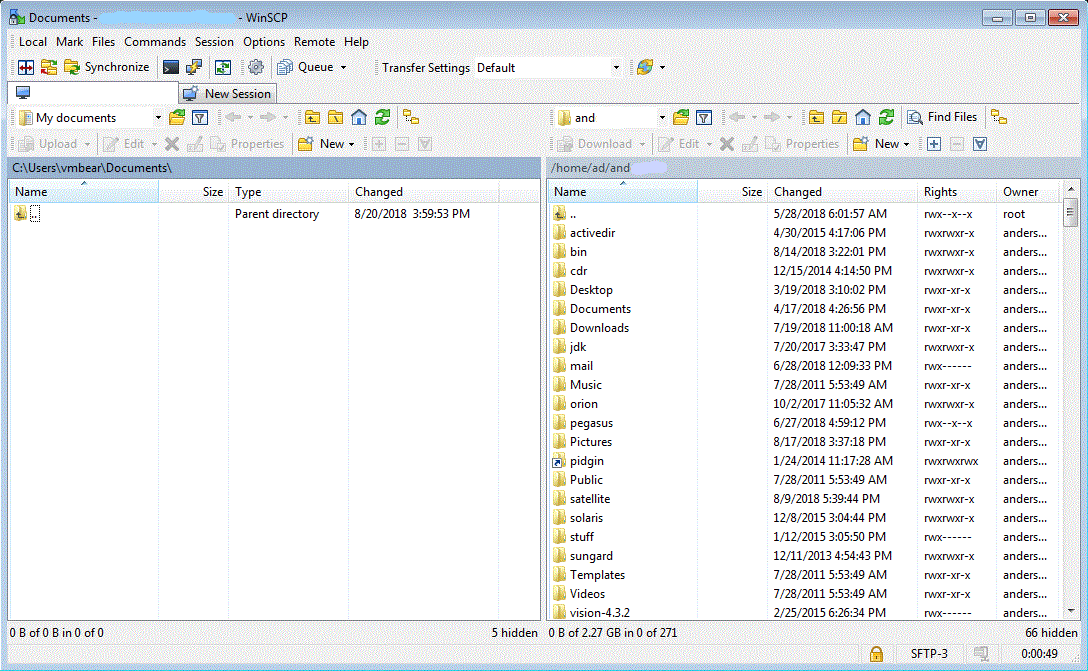The image size is (1088, 671).
Task: Expand the Queue dropdown arrow
Action: pyautogui.click(x=343, y=67)
